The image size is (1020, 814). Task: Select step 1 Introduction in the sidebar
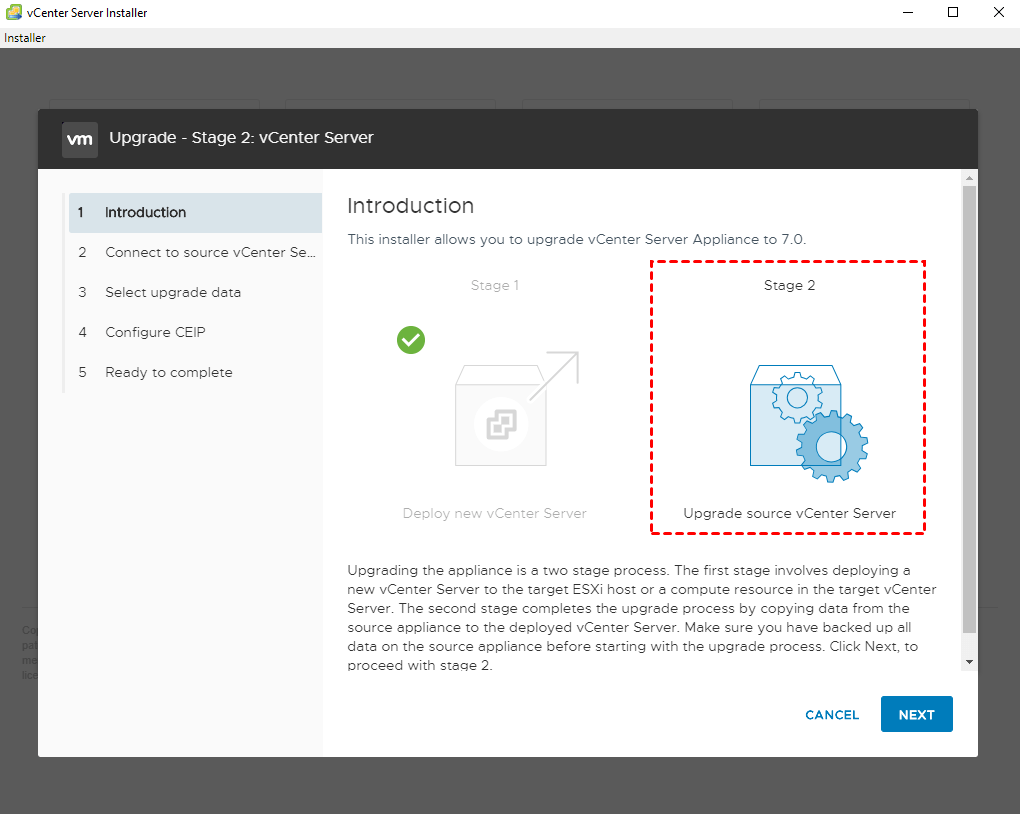[x=195, y=212]
